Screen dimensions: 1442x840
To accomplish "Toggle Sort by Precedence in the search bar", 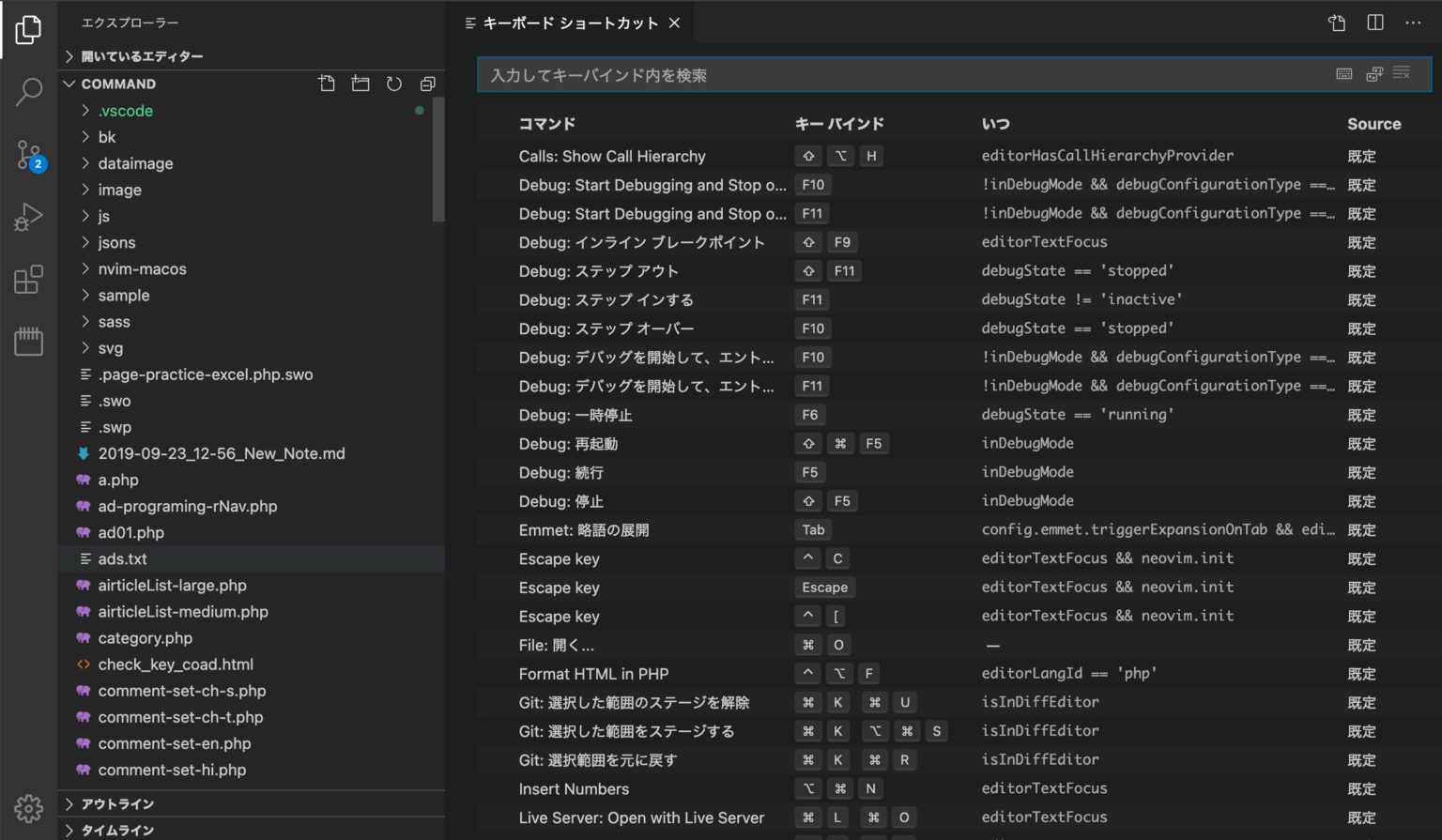I will [1374, 73].
